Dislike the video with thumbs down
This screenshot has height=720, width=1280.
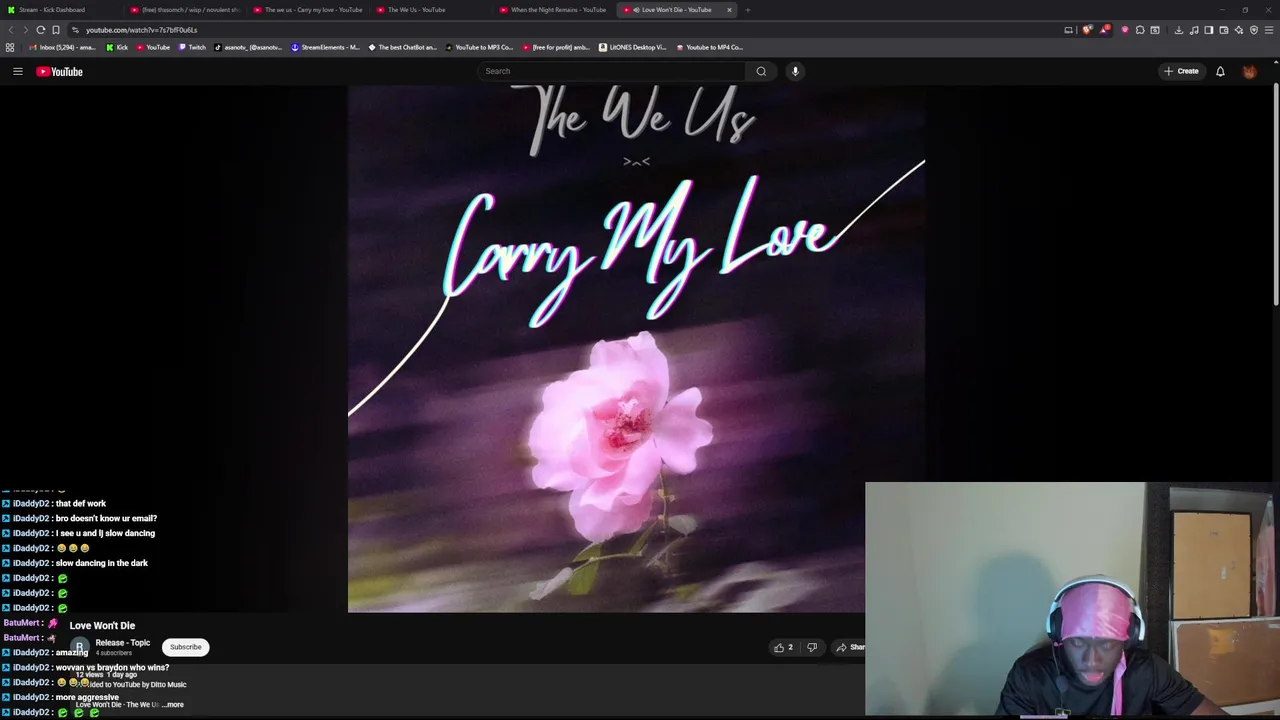pyautogui.click(x=812, y=647)
